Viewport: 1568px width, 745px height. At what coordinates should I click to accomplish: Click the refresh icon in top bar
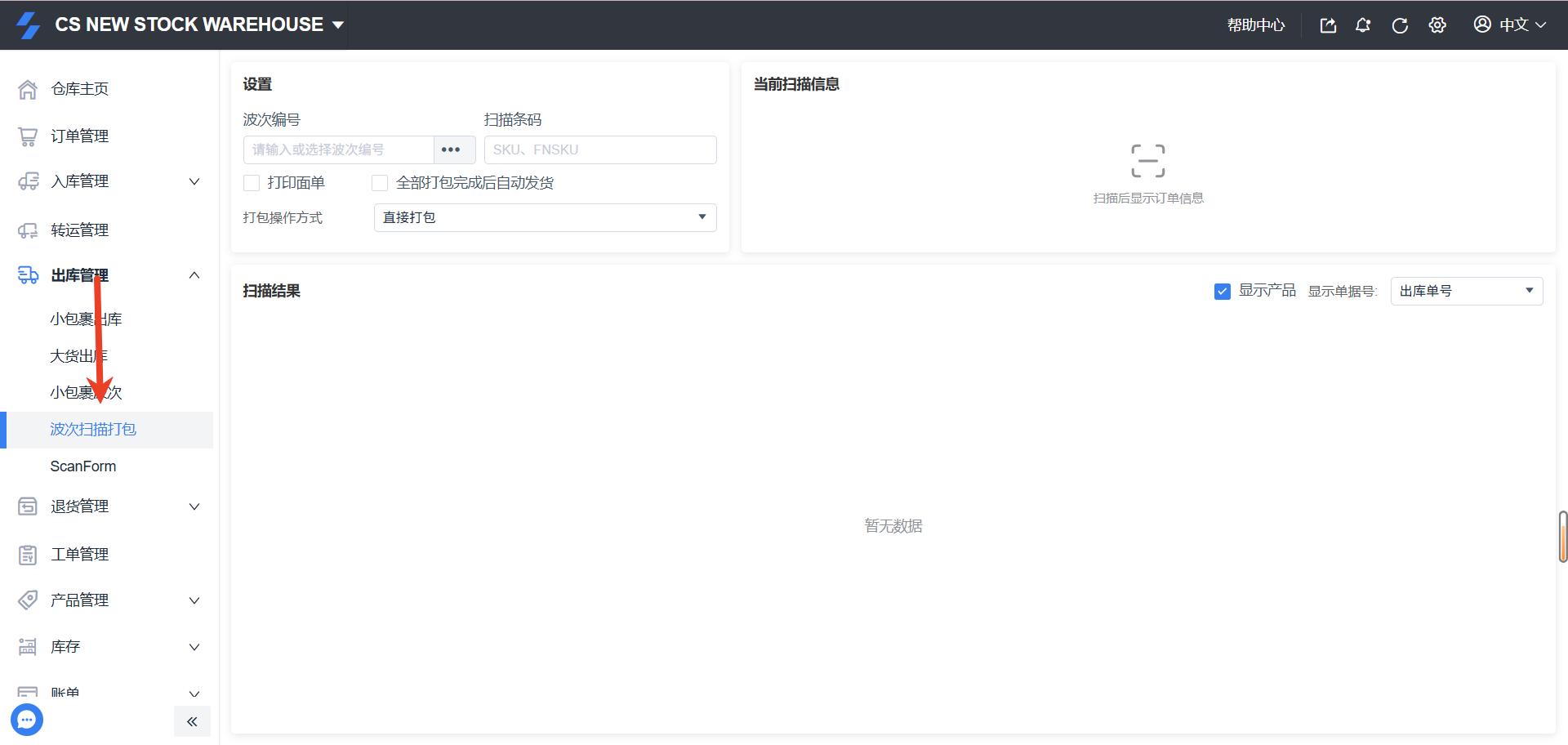[1399, 25]
